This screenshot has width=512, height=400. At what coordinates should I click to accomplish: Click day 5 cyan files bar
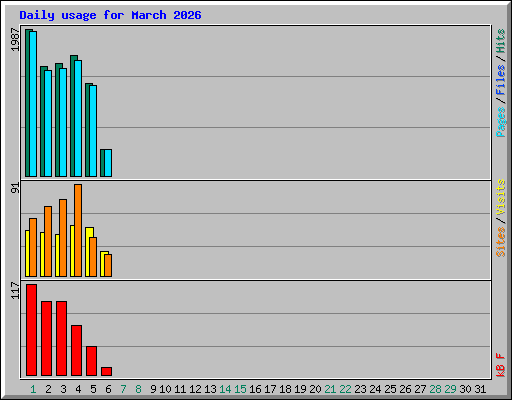(x=93, y=131)
